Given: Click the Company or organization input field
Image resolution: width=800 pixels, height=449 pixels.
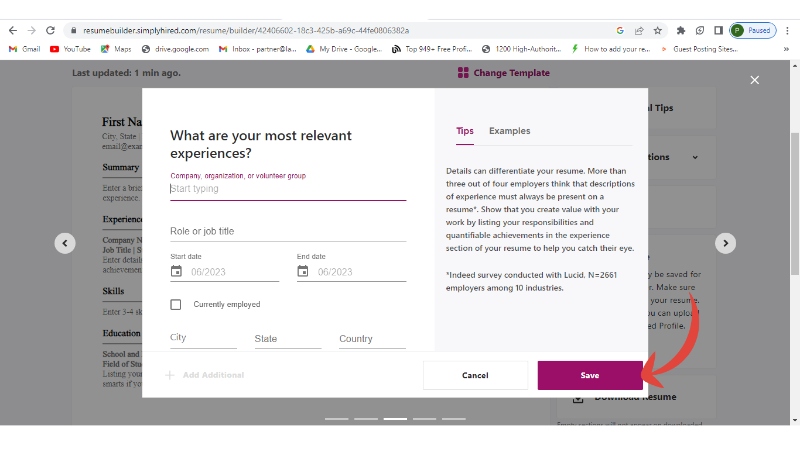Looking at the screenshot, I should point(288,188).
